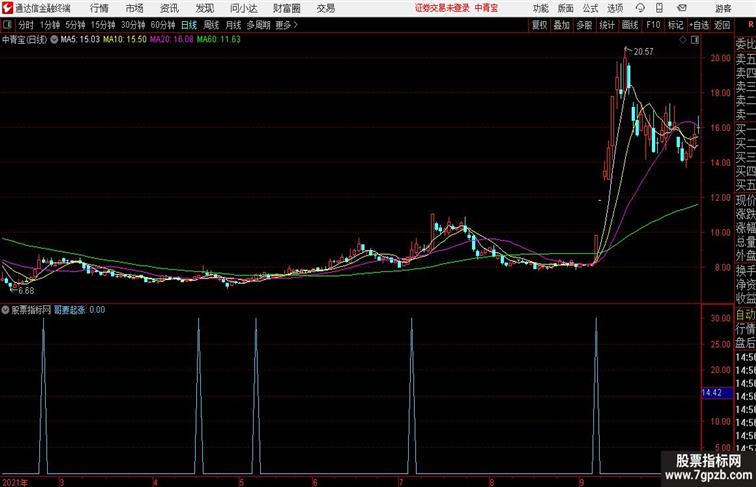Image resolution: width=756 pixels, height=487 pixels.
Task: Toggle the left panel layout icon
Action: 7,25
